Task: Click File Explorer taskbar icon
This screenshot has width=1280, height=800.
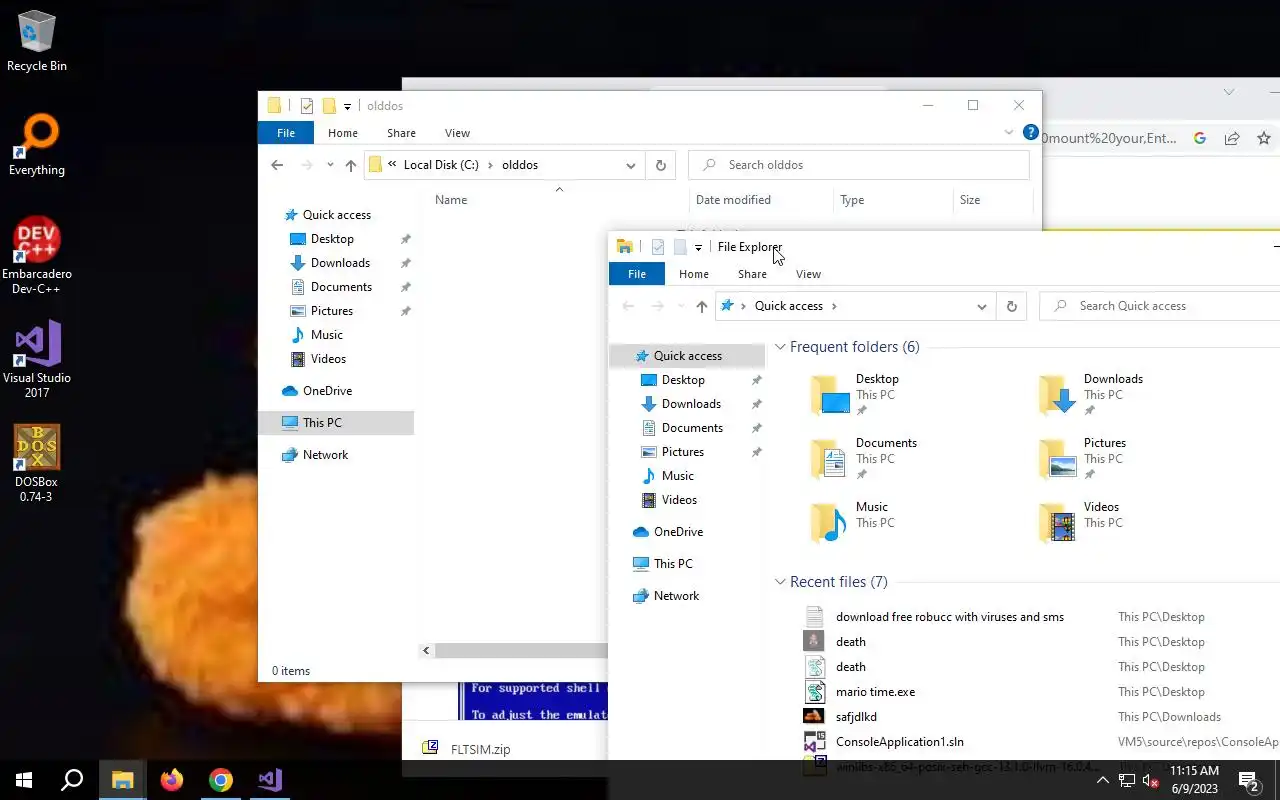Action: coord(122,780)
